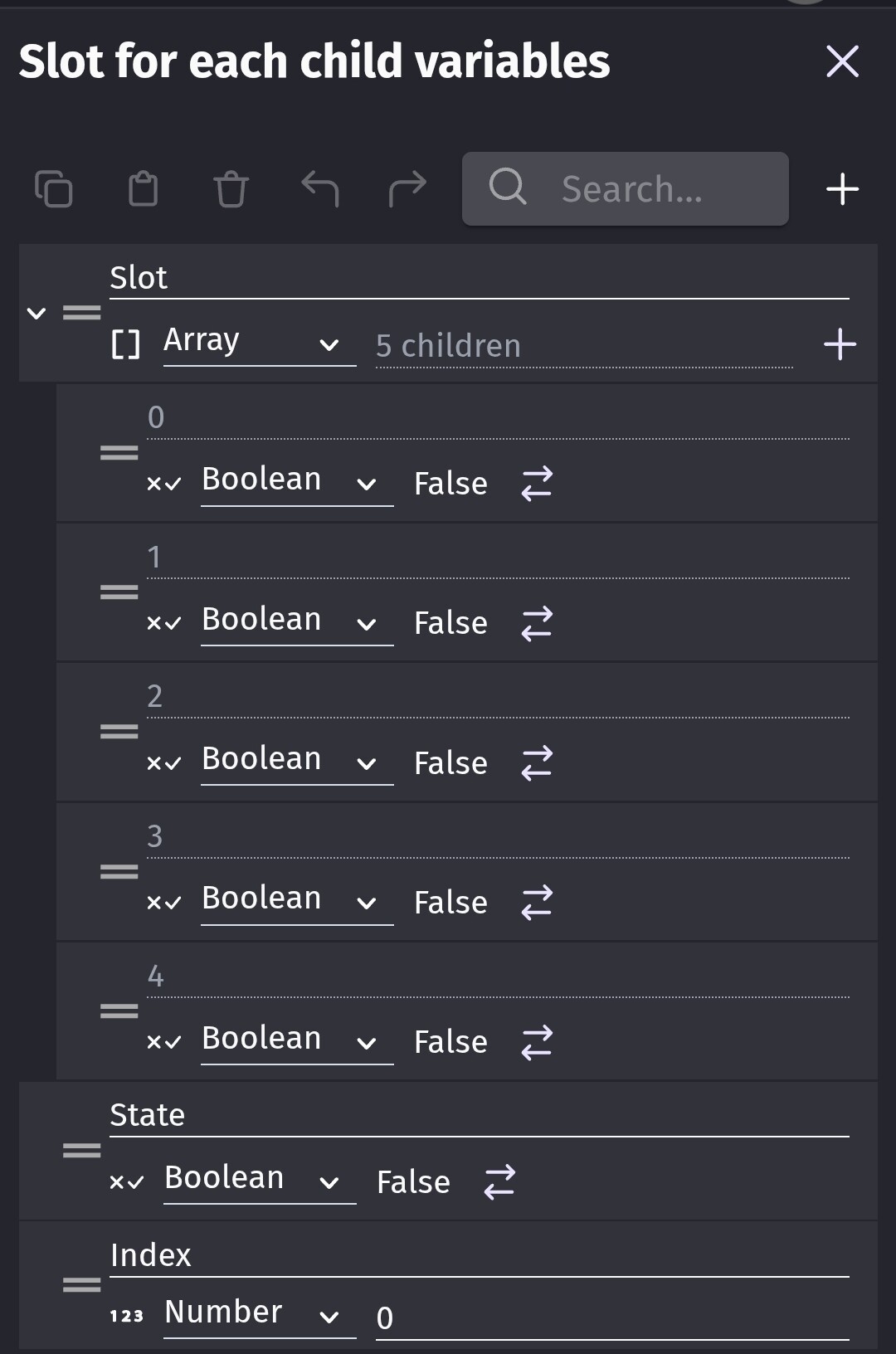The image size is (896, 1354).
Task: Click the drag handle of the Index variable
Action: tap(81, 1284)
